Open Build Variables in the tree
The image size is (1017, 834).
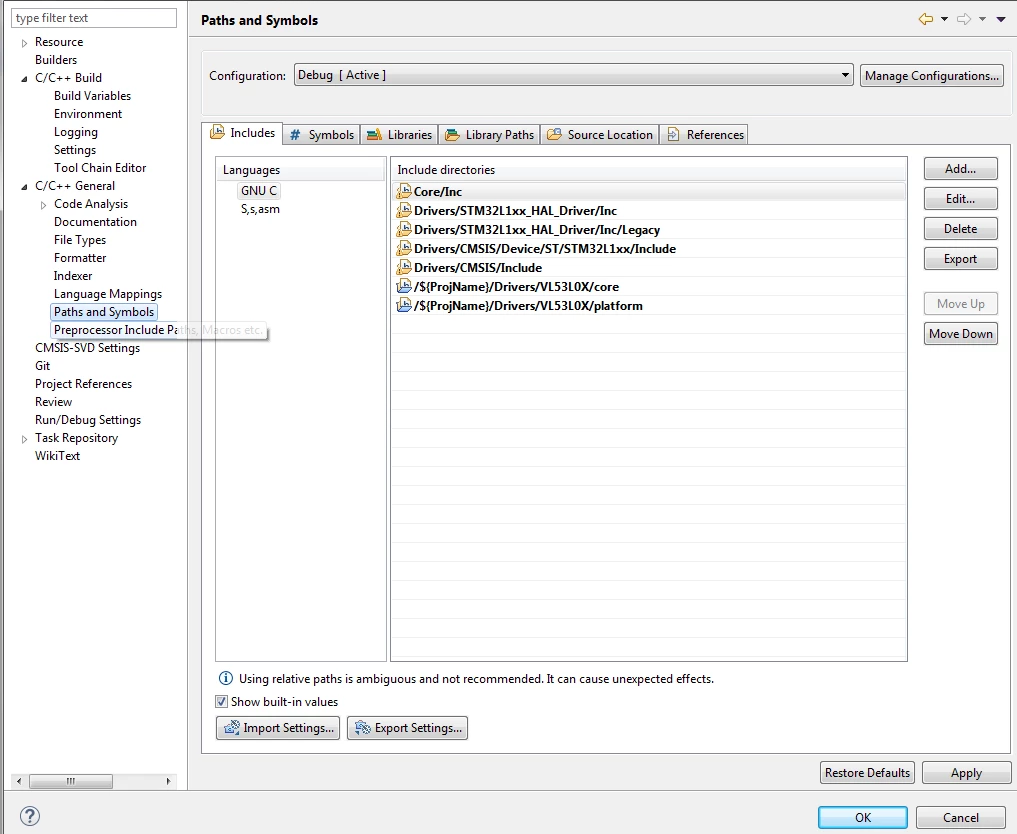[92, 95]
